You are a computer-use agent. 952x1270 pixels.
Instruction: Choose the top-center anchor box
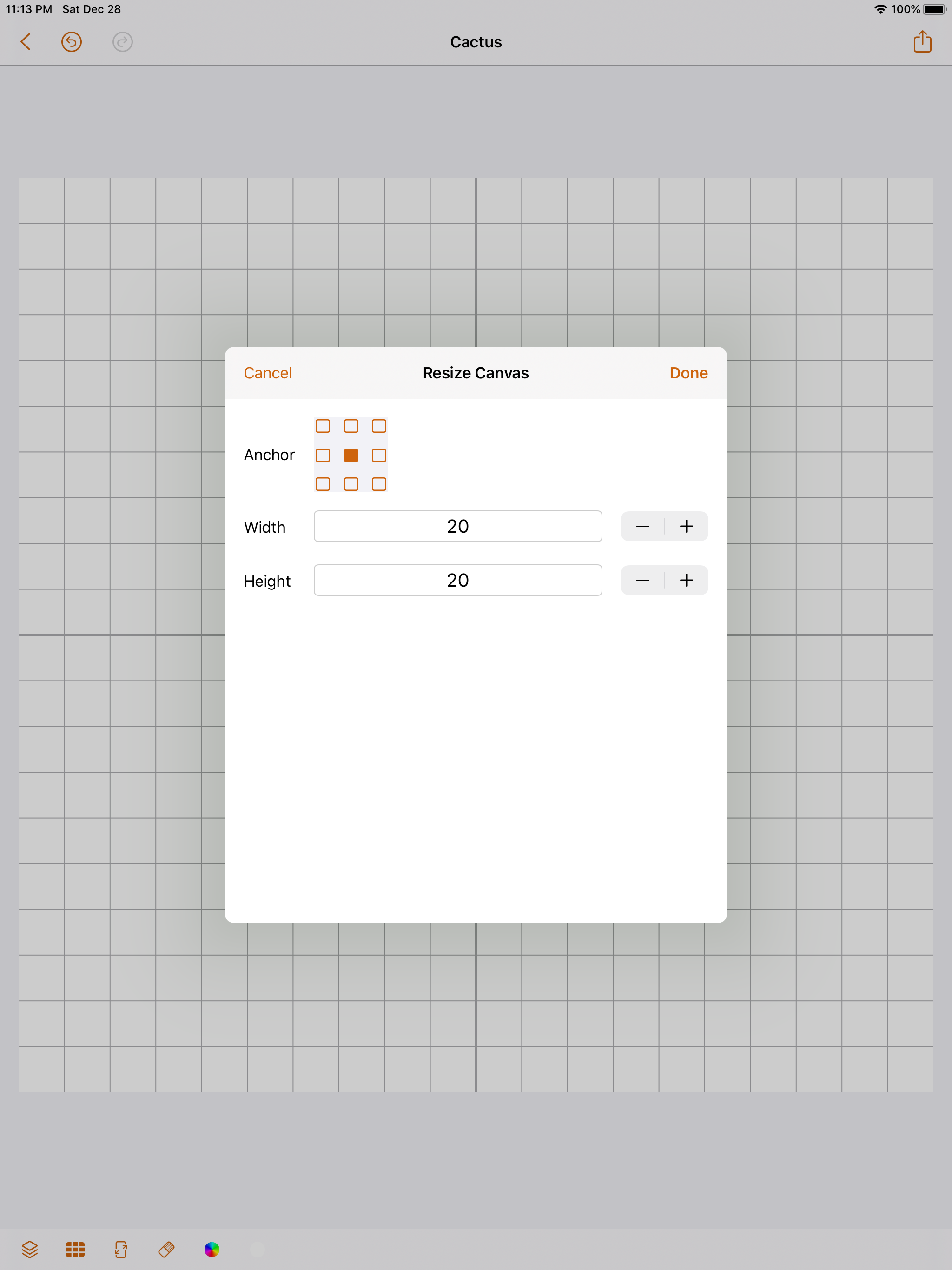(351, 426)
